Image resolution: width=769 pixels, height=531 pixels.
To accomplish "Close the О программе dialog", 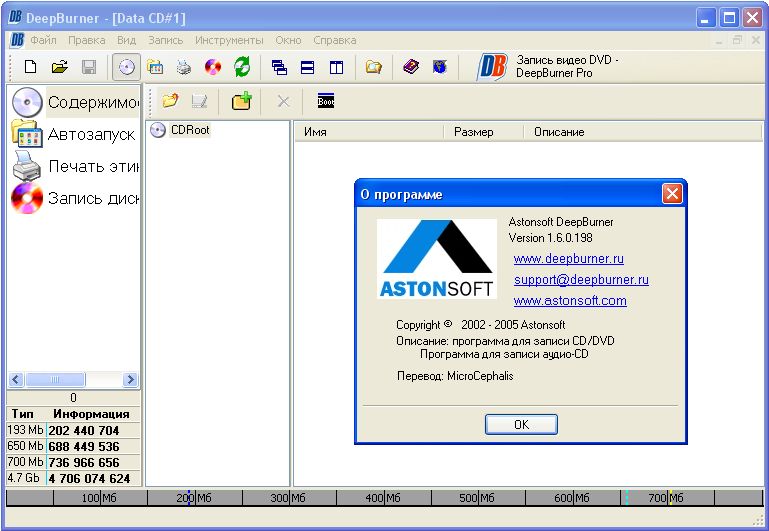I will coord(672,194).
